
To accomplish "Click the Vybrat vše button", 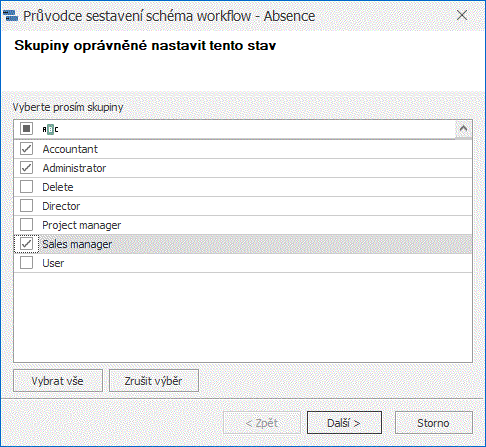I will point(58,381).
